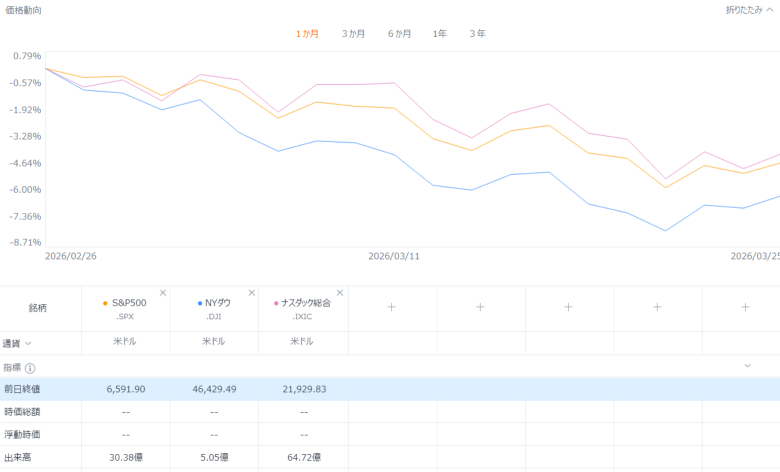Screen dimensions: 780x472
Task: Click the 5.05億 volume cell
Action: coord(214,458)
